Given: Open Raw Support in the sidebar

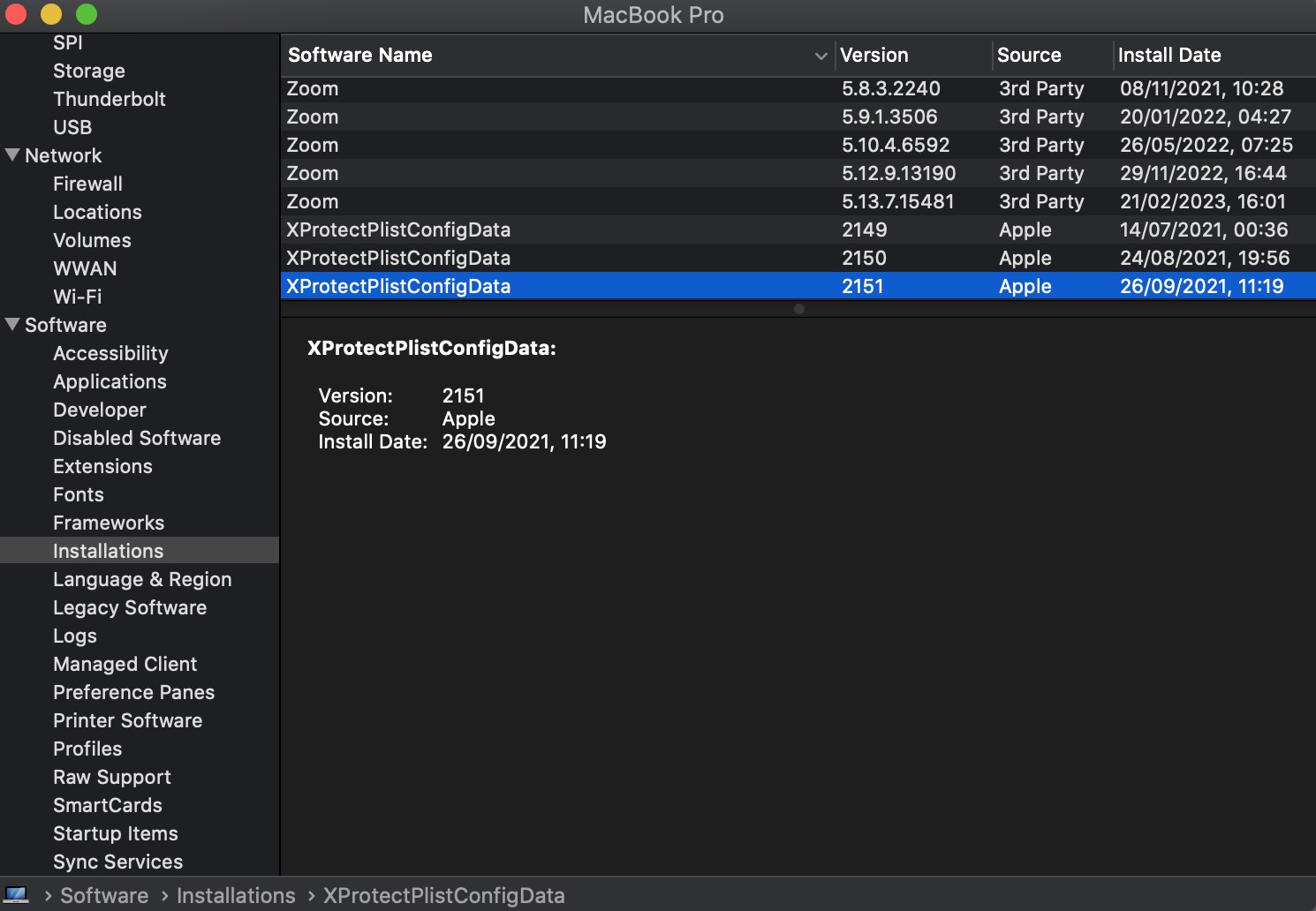Looking at the screenshot, I should tap(112, 777).
